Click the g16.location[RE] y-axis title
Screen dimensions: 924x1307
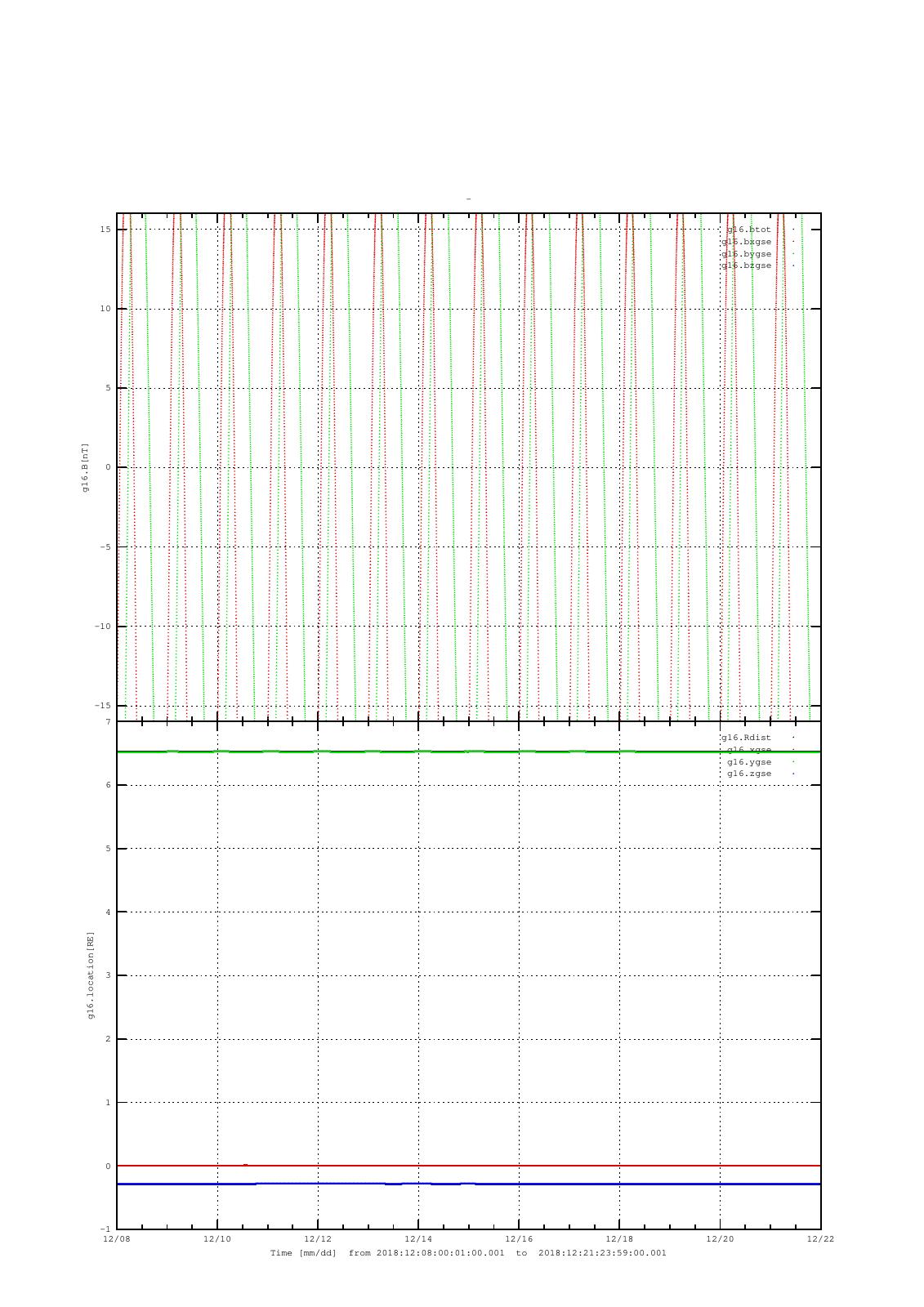click(91, 975)
